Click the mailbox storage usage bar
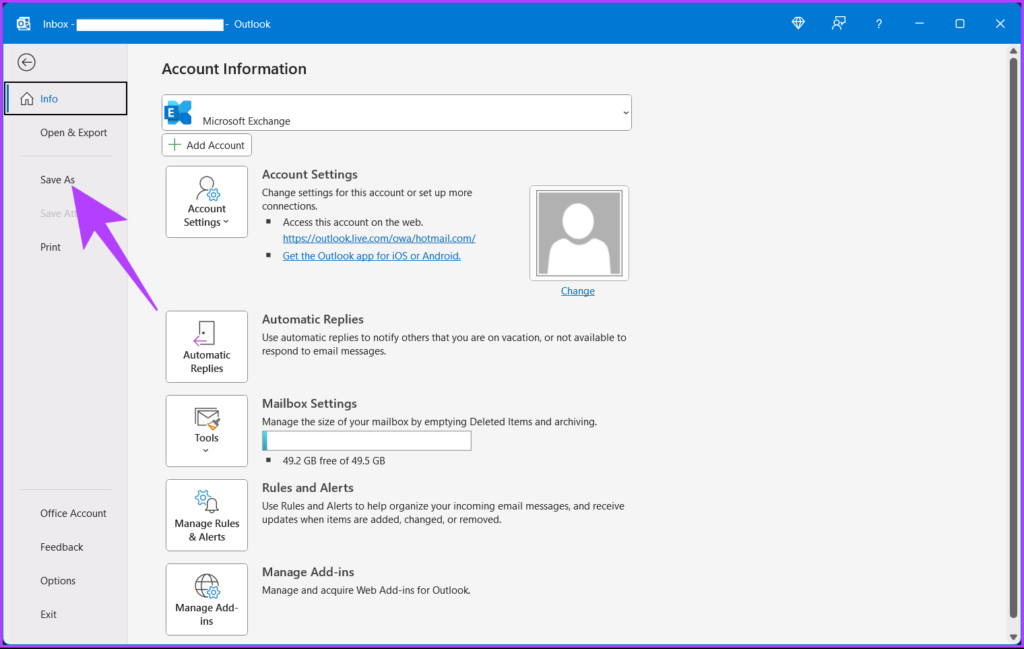 click(x=366, y=441)
